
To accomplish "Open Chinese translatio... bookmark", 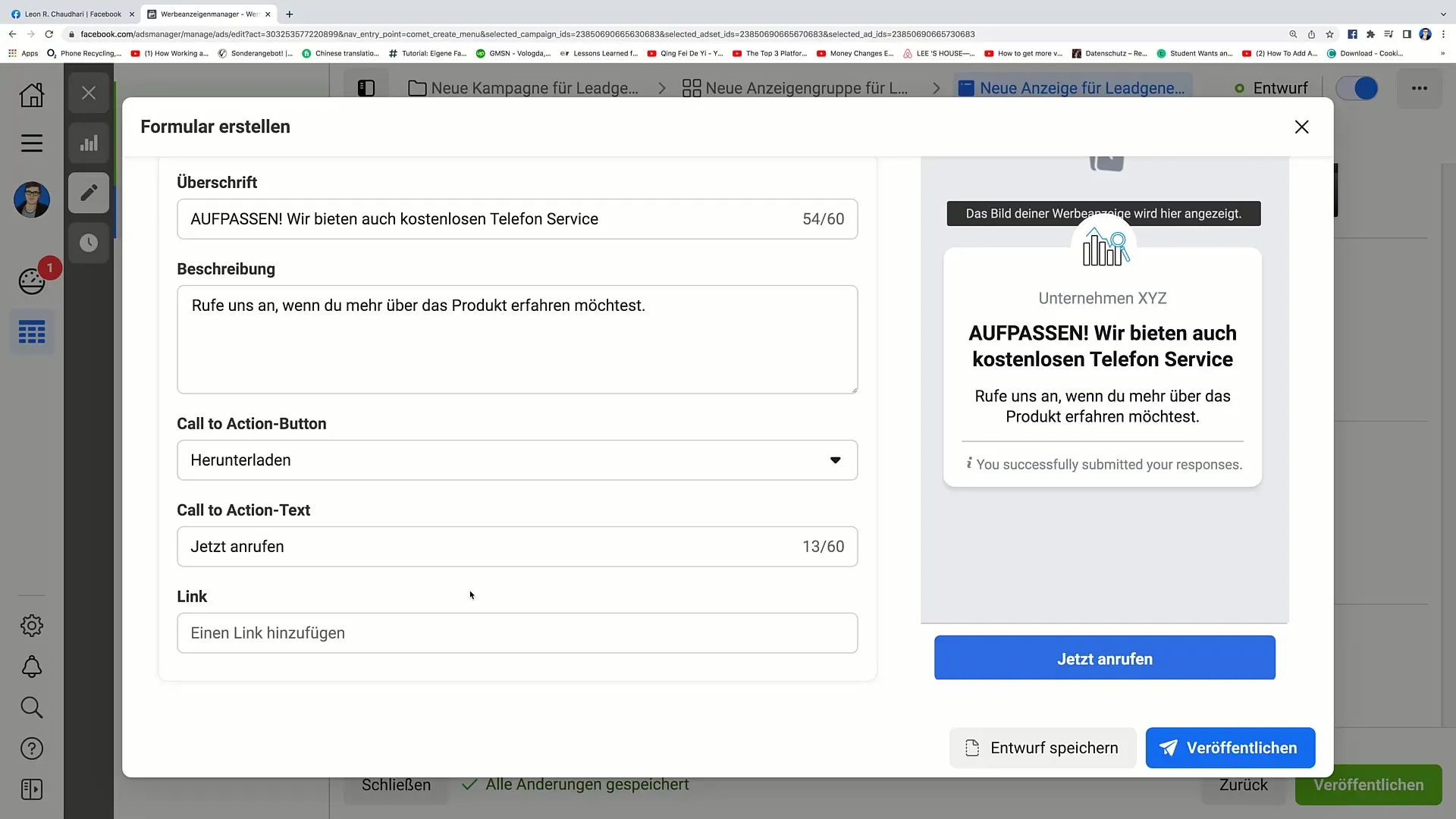I will (340, 54).
